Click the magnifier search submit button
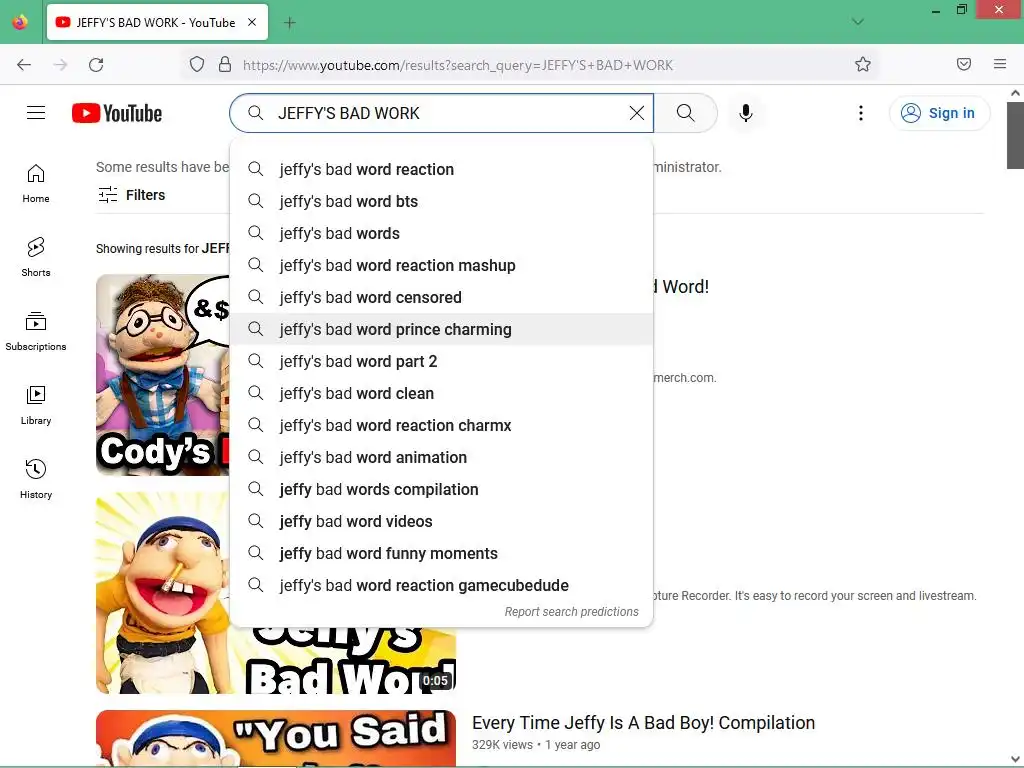This screenshot has height=768, width=1024. click(686, 113)
